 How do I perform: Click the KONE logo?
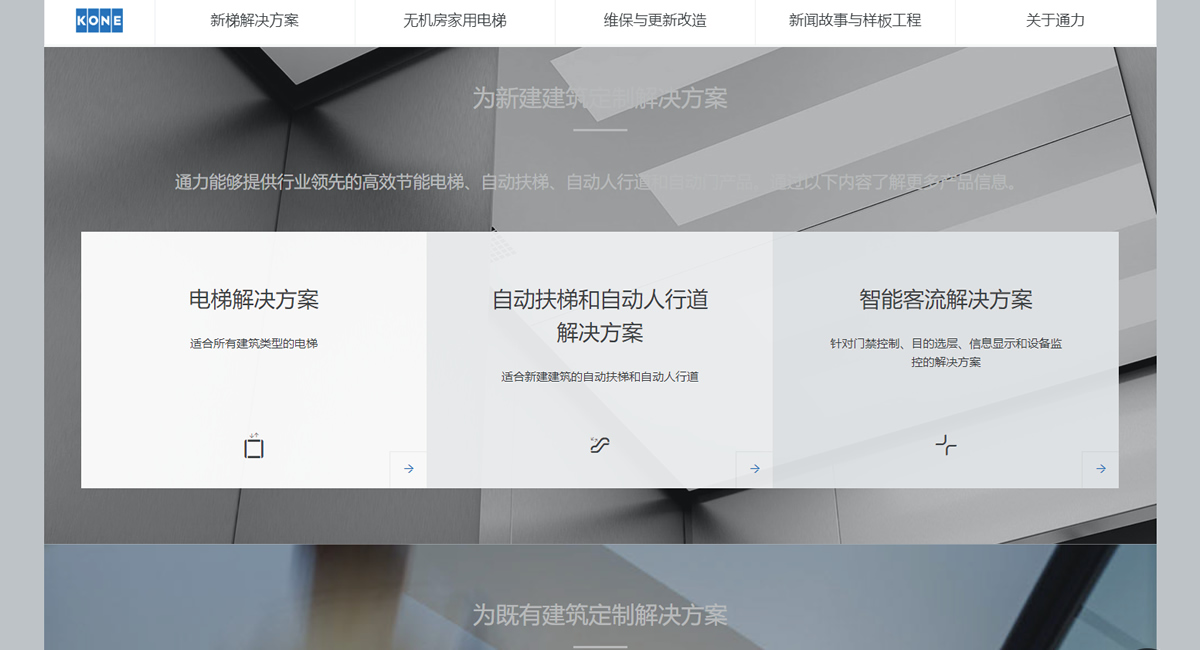tap(99, 20)
